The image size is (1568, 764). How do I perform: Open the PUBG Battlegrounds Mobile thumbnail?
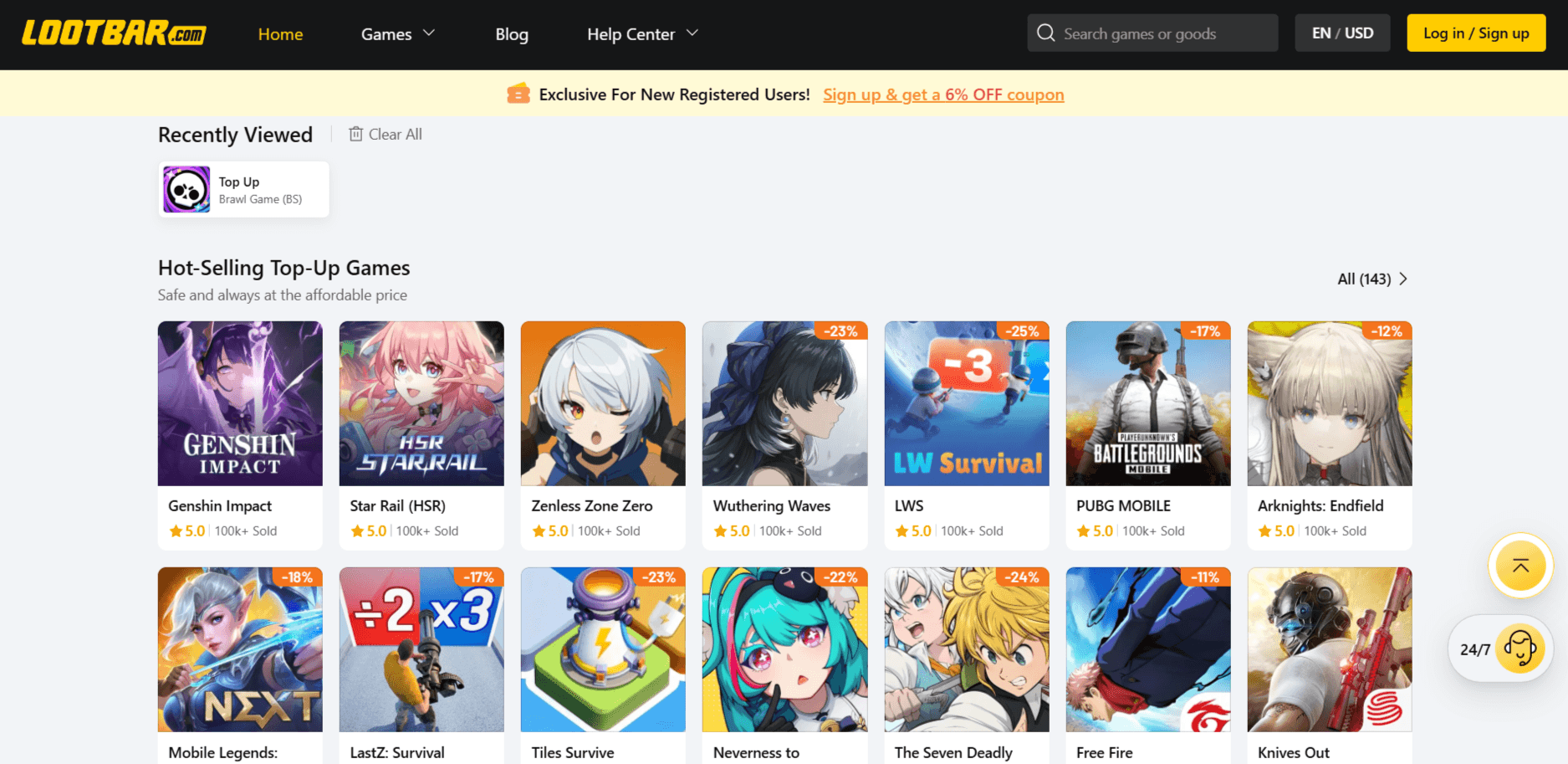point(1148,403)
